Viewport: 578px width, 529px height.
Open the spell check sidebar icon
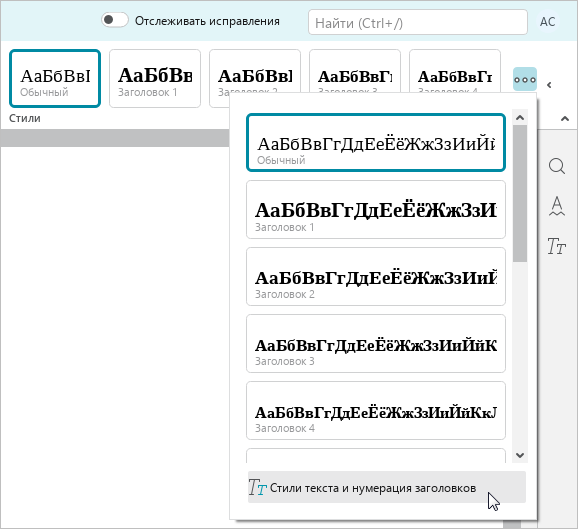pyautogui.click(x=557, y=206)
